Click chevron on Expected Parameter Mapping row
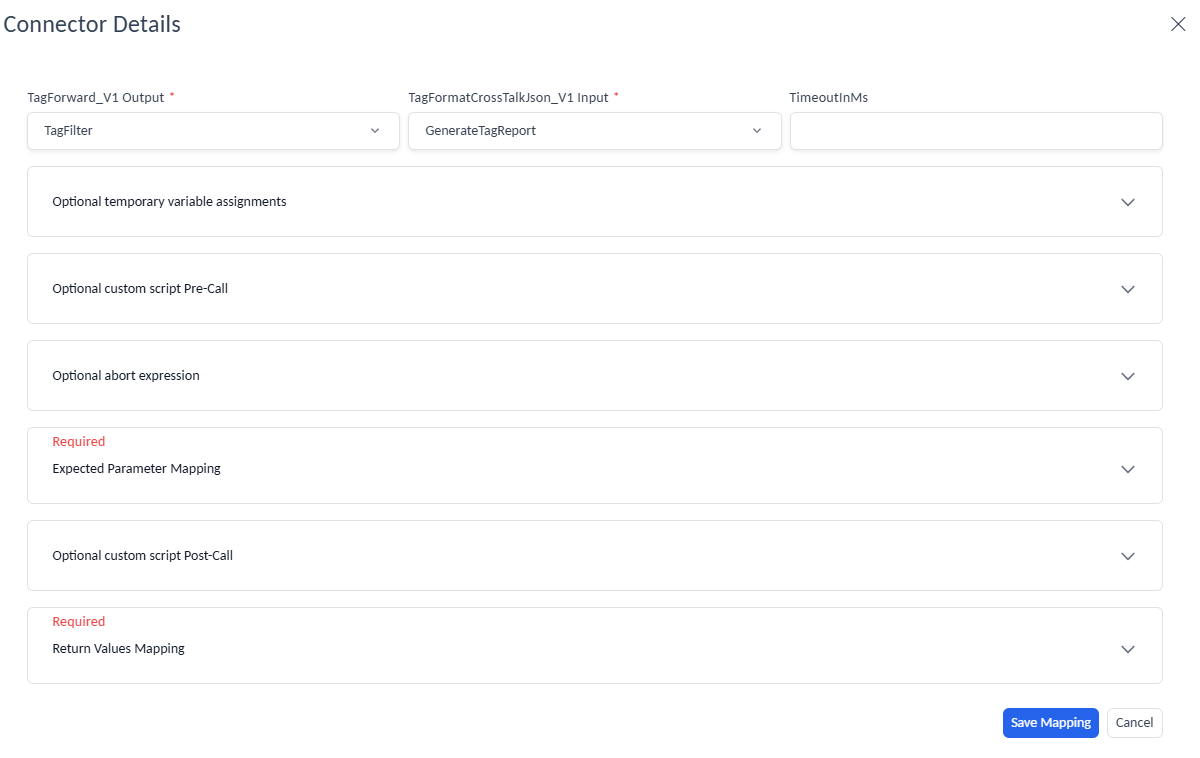This screenshot has height=758, width=1200. click(x=1128, y=469)
